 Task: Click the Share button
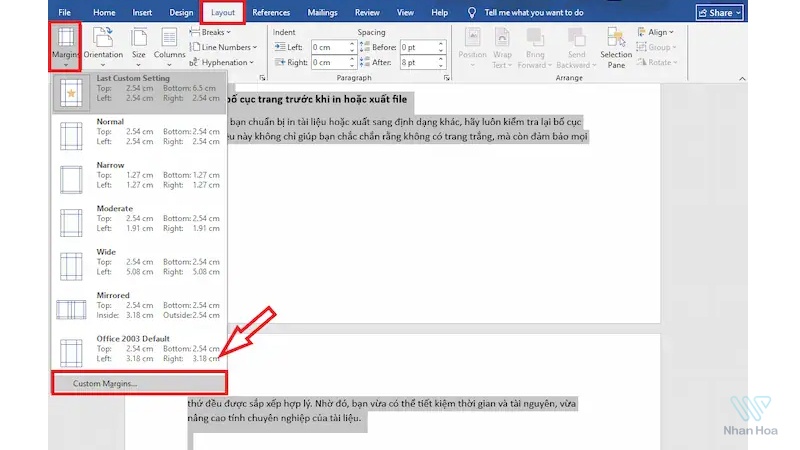point(719,13)
